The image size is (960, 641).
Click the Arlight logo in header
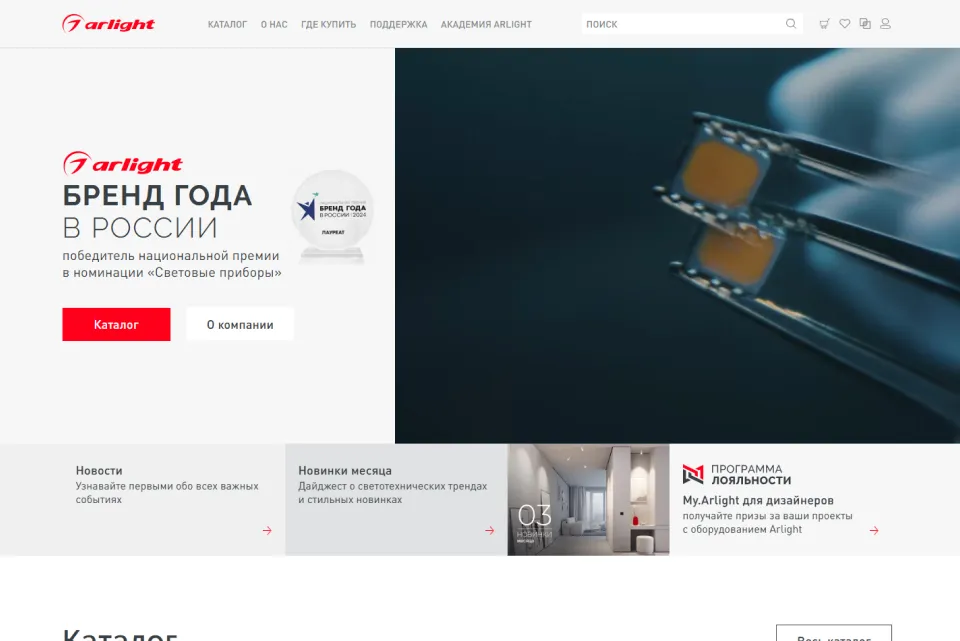108,23
